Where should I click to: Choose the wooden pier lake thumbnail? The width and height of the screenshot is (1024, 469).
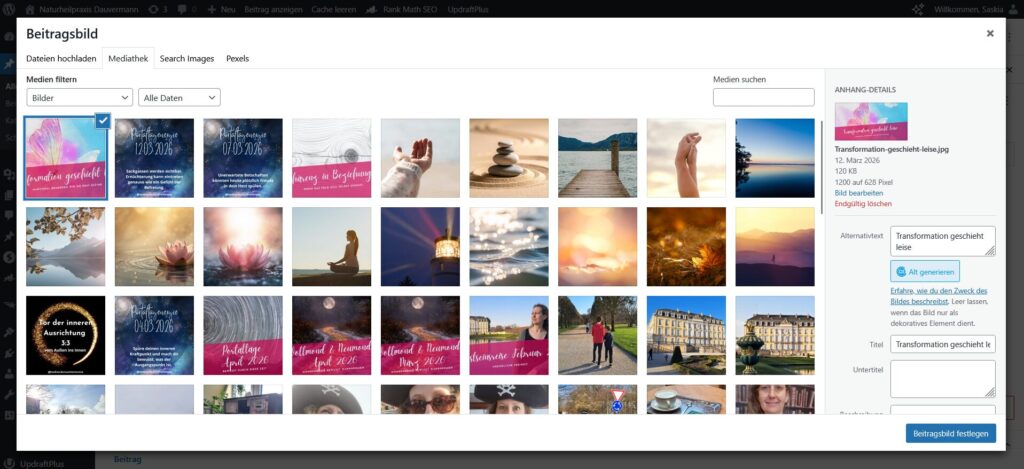[597, 158]
